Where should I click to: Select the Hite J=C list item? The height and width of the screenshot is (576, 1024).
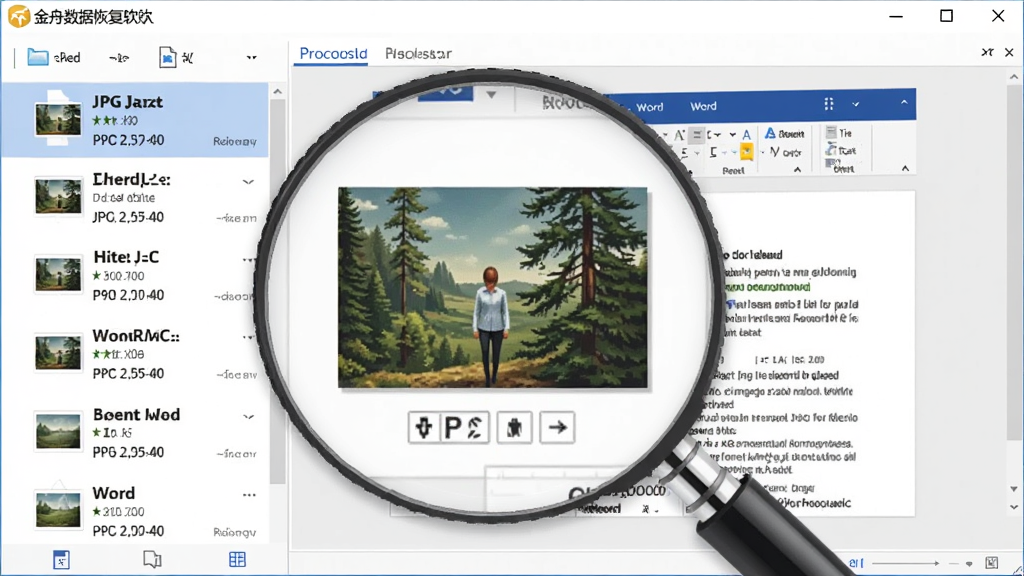click(135, 276)
